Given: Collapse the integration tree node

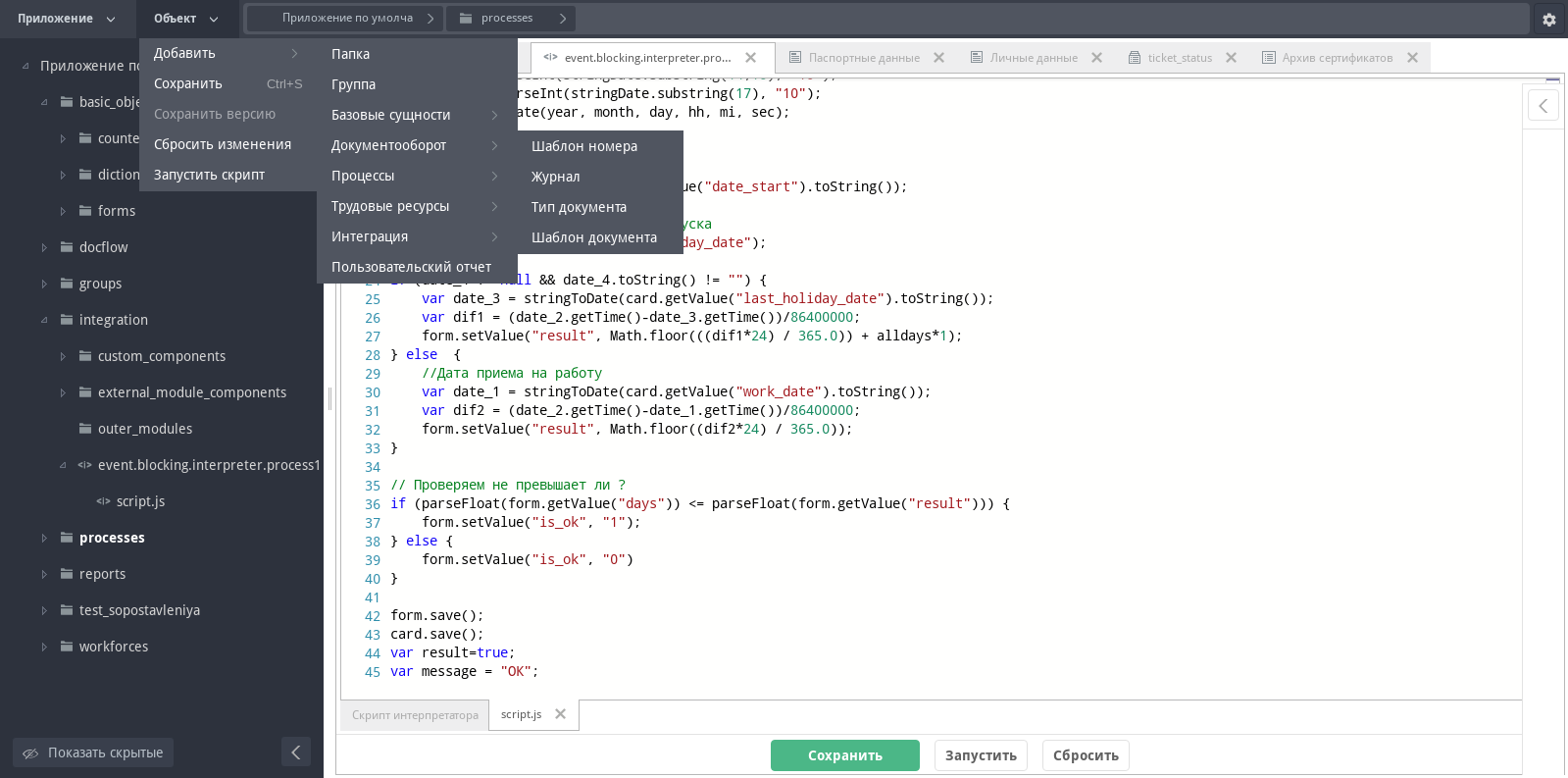Looking at the screenshot, I should pos(44,320).
